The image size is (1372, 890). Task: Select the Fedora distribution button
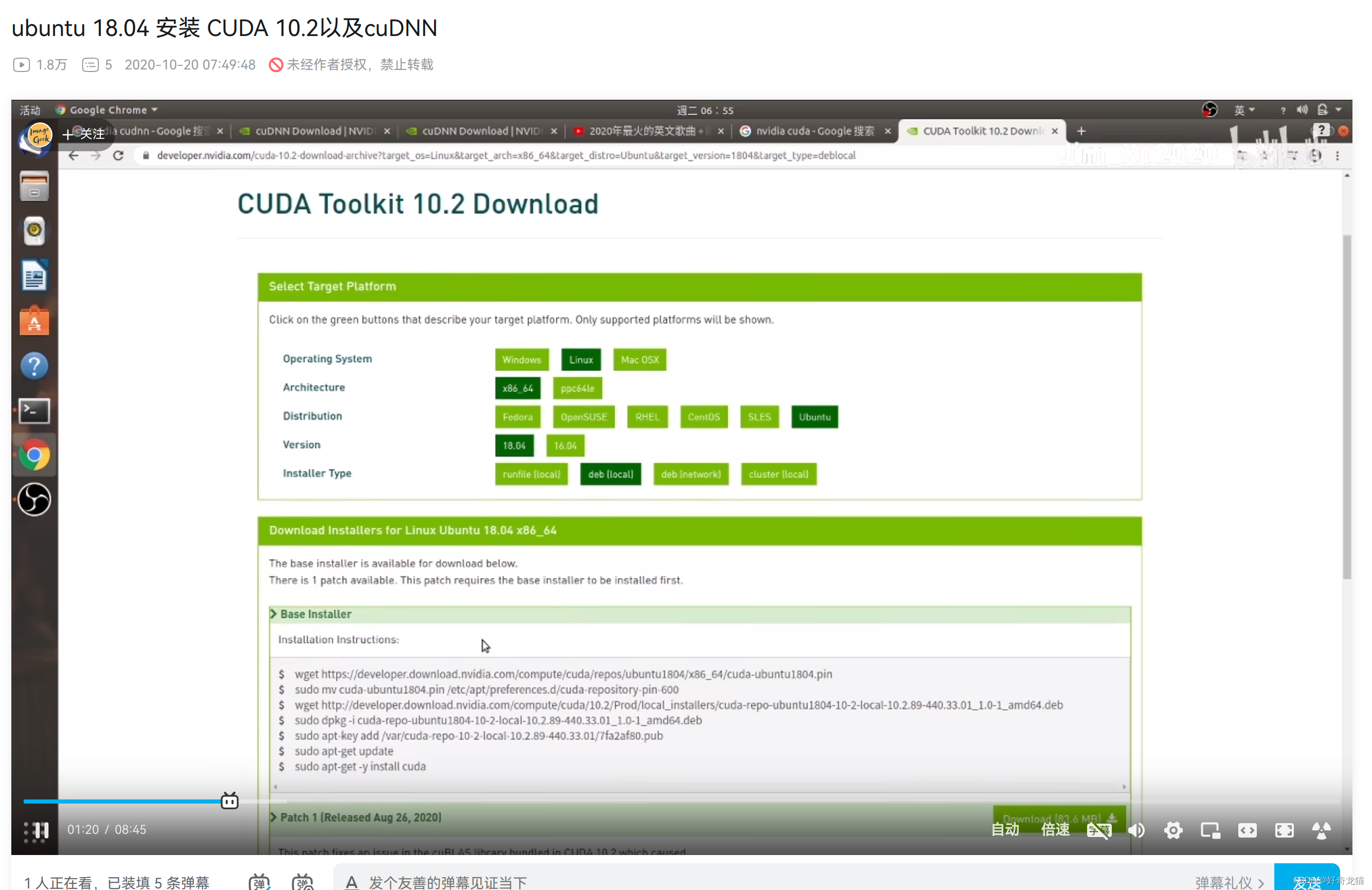pyautogui.click(x=518, y=417)
